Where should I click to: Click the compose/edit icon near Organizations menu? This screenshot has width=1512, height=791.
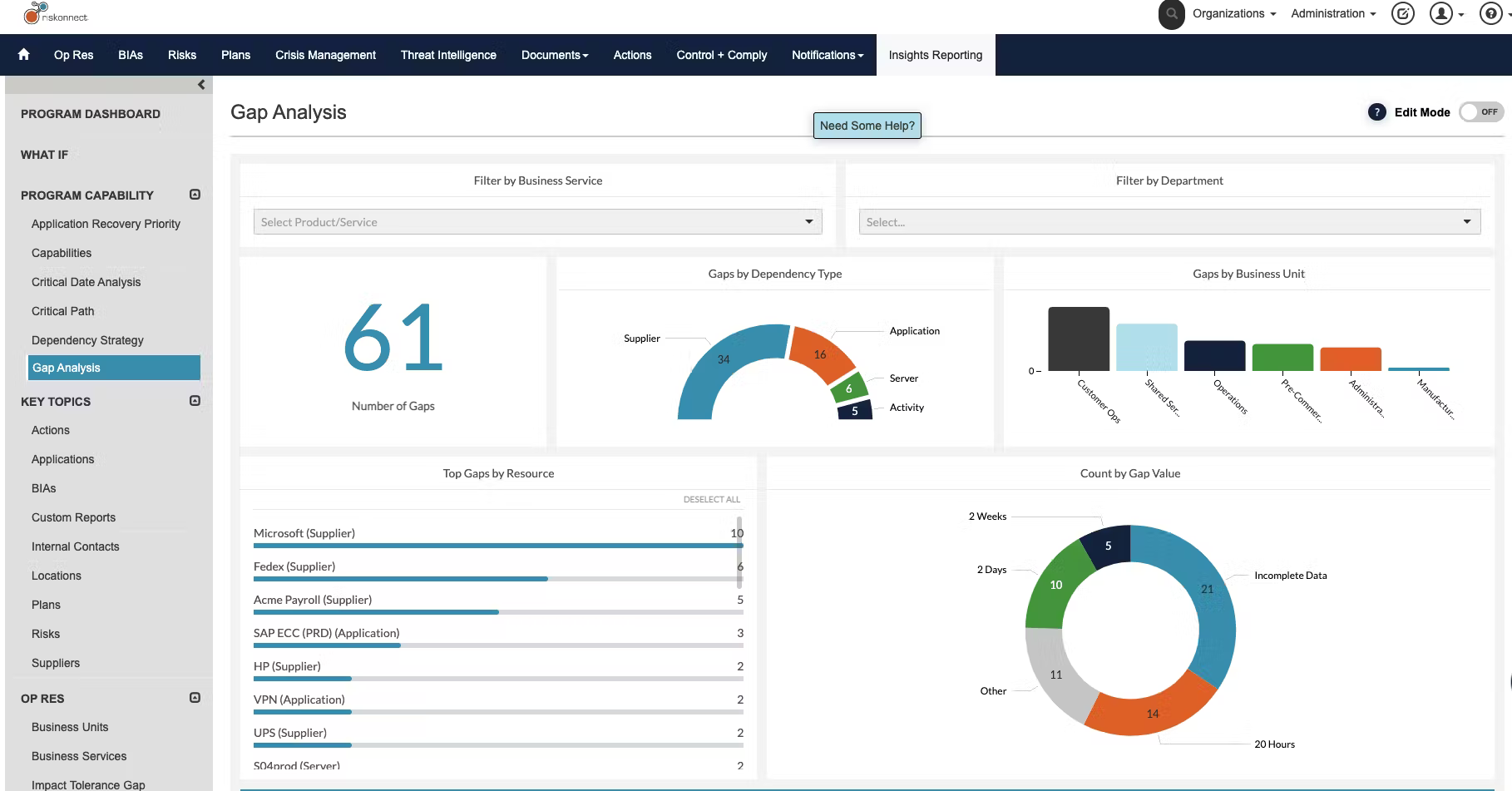(1402, 14)
